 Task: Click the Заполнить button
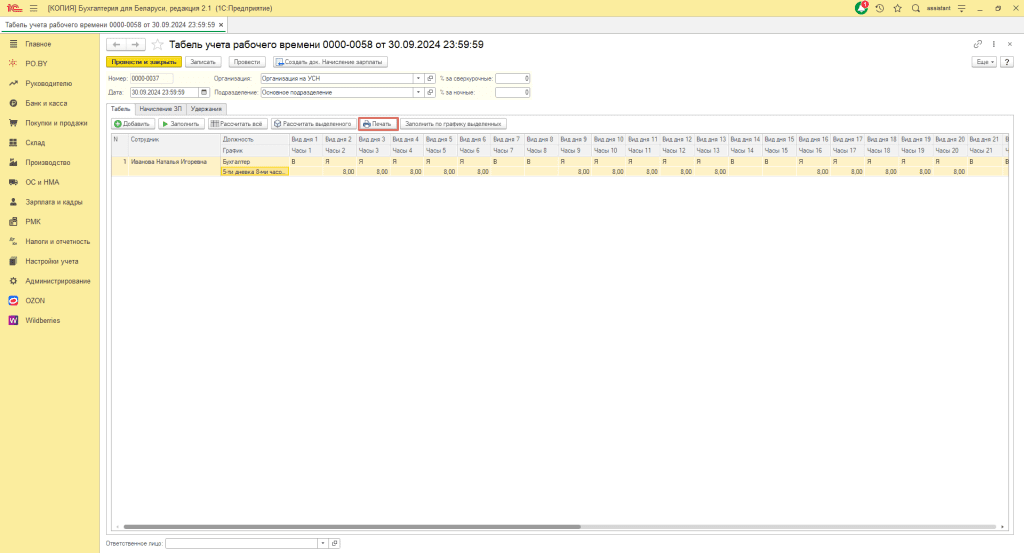[x=181, y=124]
